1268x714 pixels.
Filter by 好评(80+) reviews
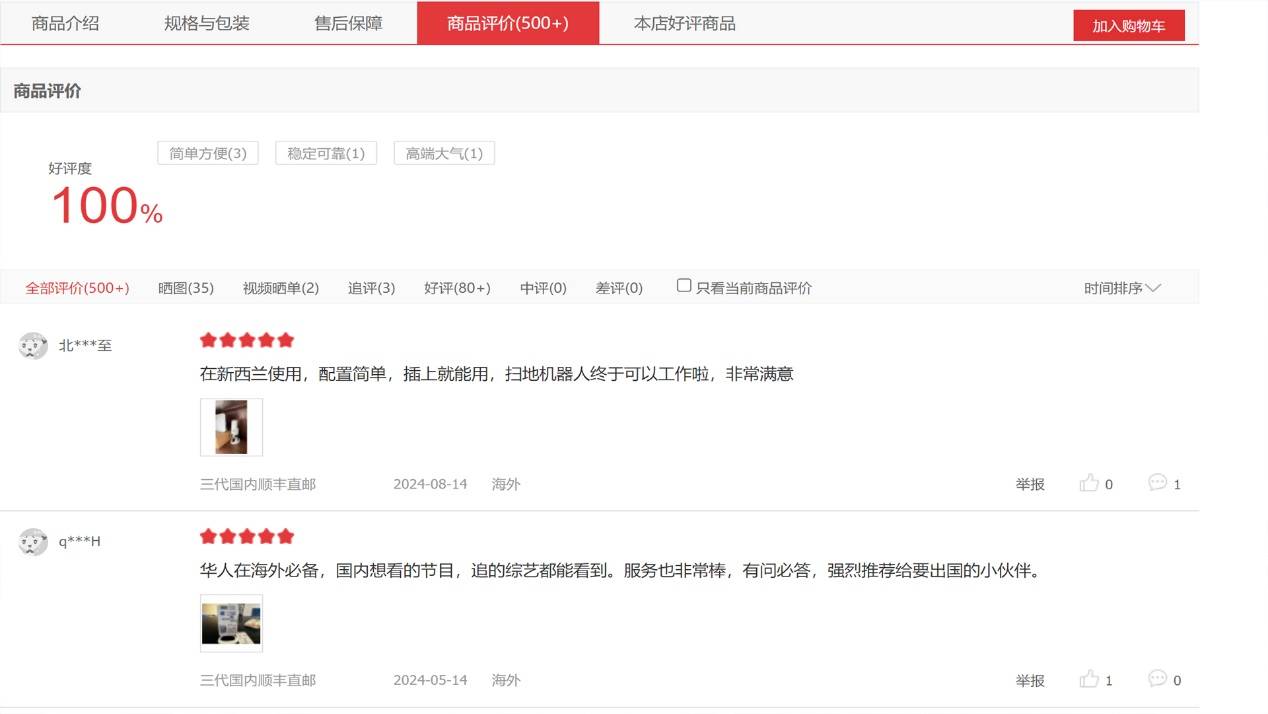tap(457, 288)
